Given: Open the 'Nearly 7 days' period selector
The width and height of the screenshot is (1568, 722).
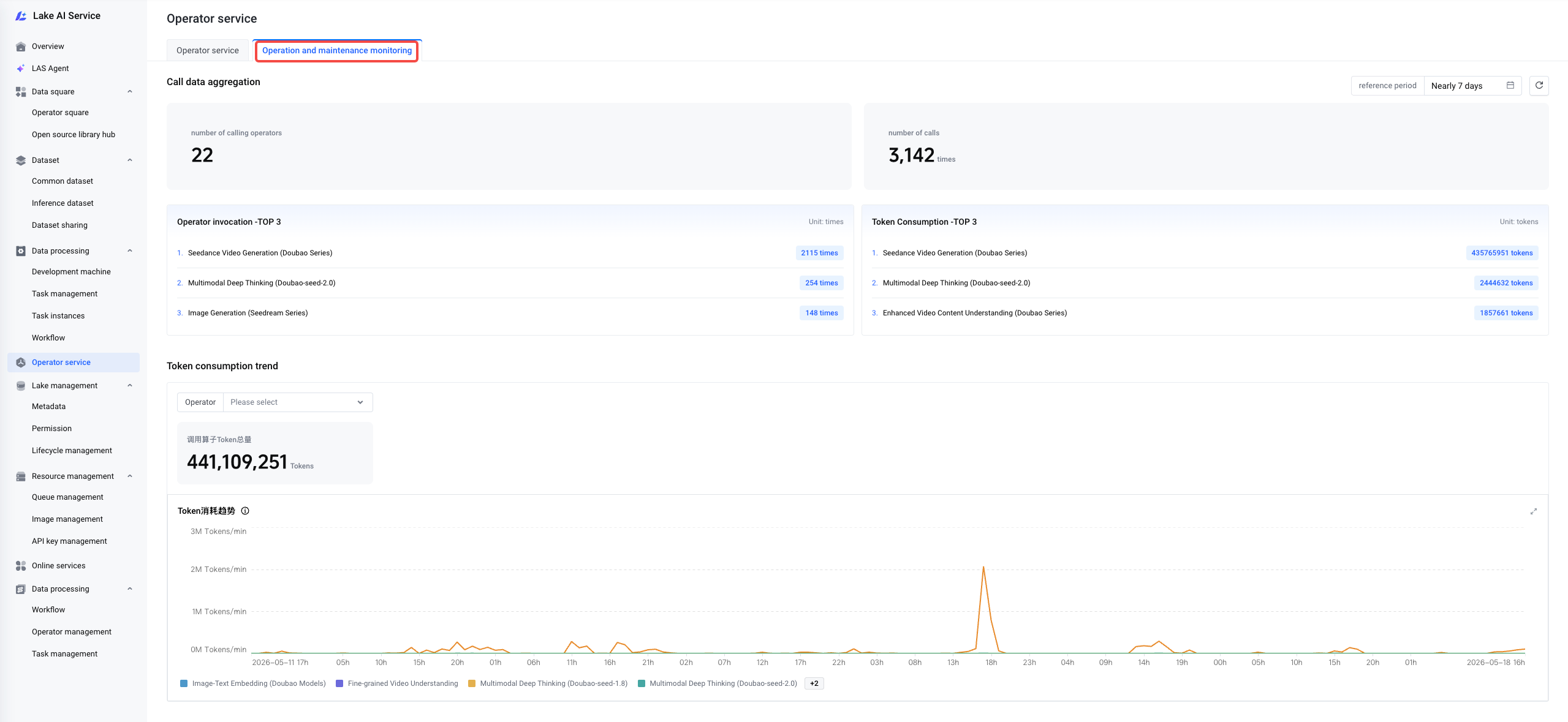Looking at the screenshot, I should pos(1472,86).
